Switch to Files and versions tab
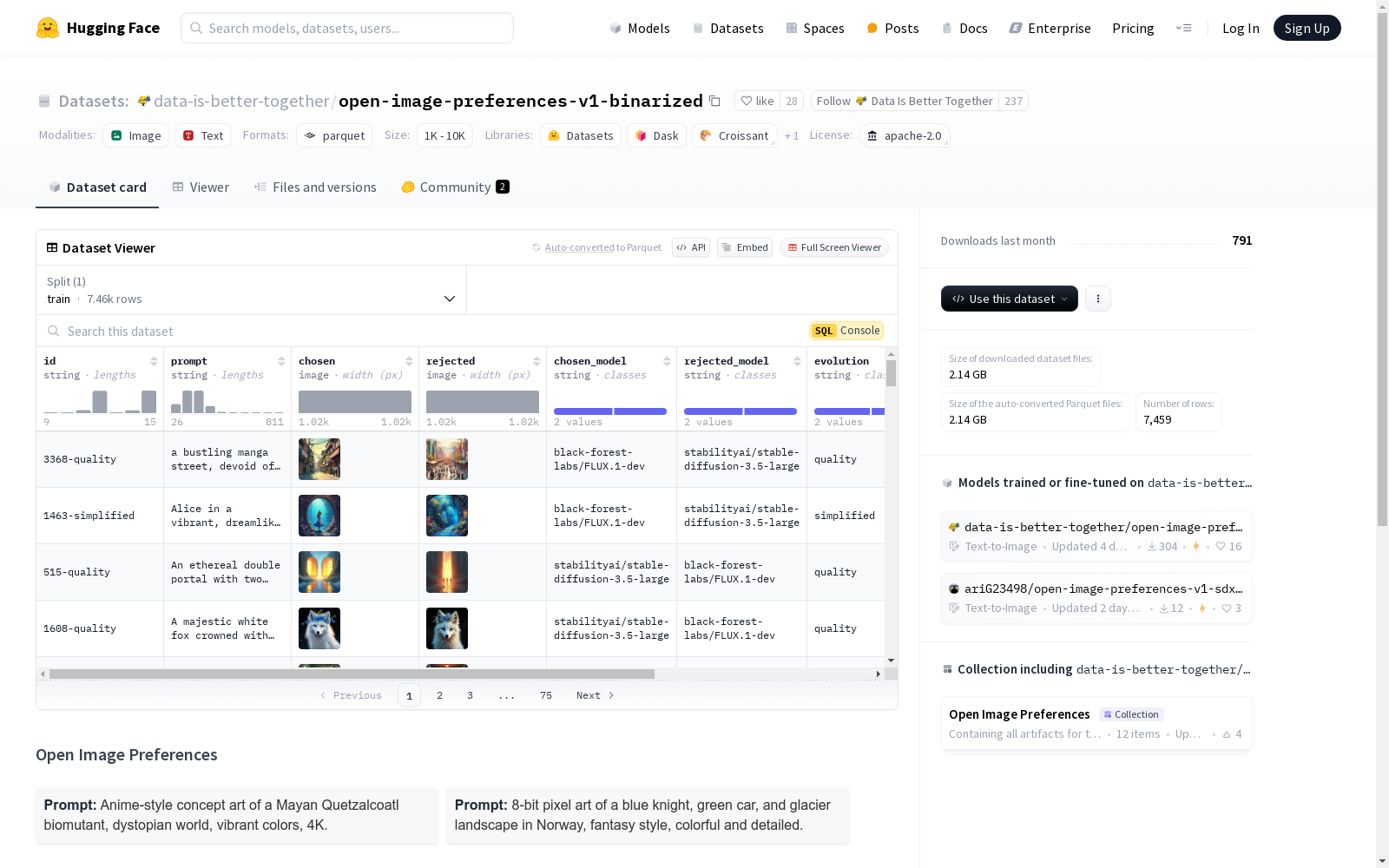 [315, 187]
